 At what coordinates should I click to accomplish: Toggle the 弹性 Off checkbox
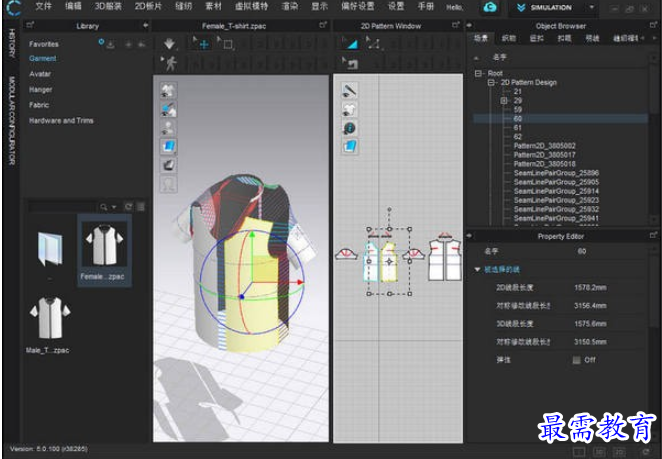pyautogui.click(x=576, y=360)
